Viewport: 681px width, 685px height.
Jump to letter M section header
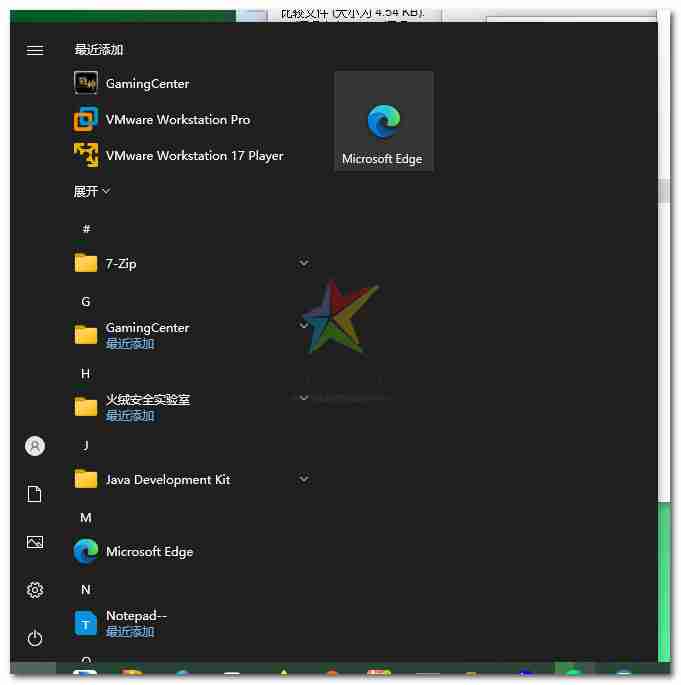pyautogui.click(x=86, y=518)
